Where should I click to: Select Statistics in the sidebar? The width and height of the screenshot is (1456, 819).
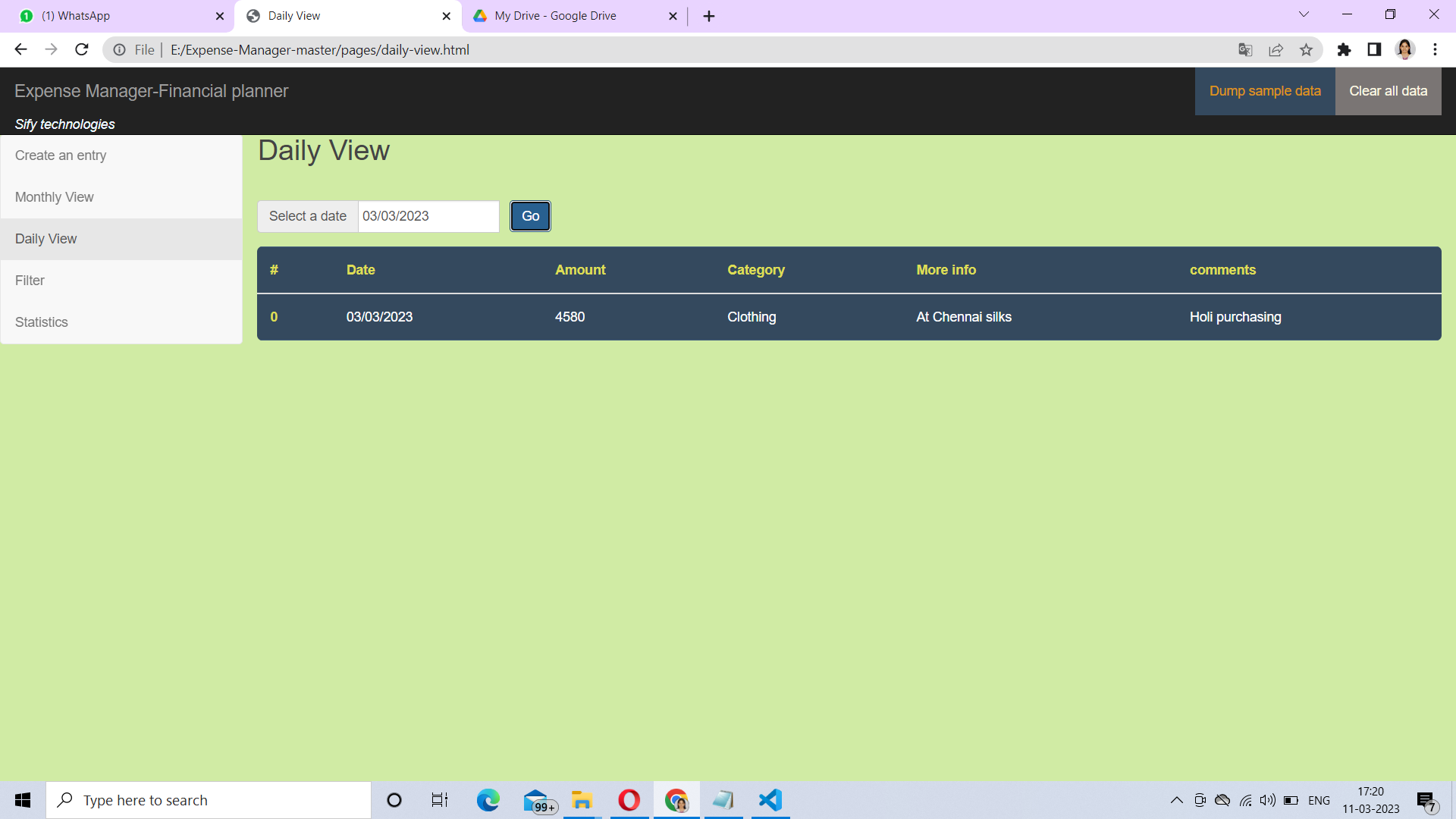(42, 322)
